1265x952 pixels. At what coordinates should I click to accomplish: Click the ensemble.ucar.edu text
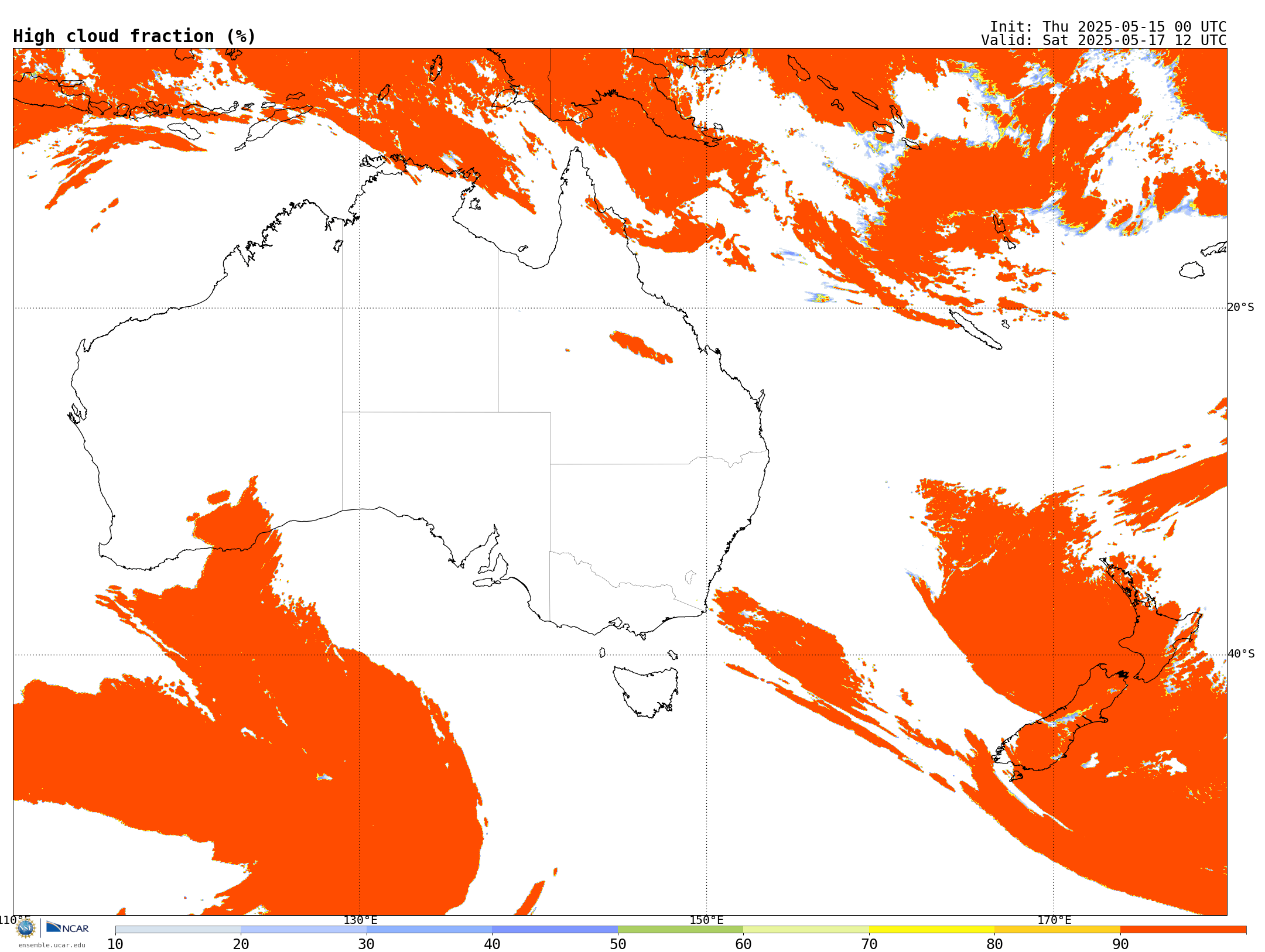click(52, 945)
